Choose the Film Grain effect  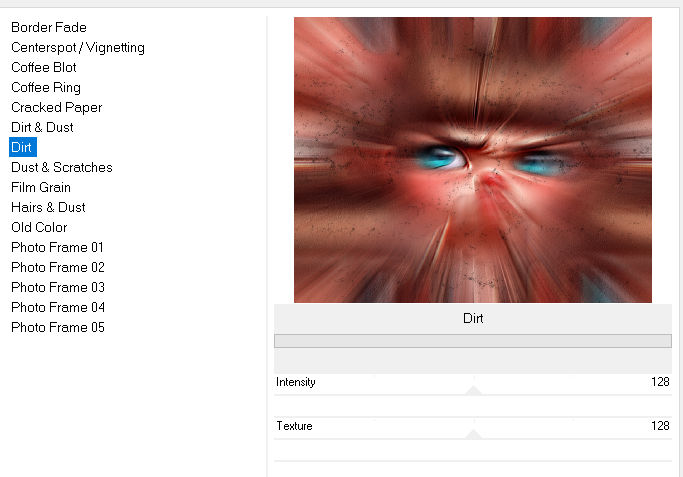point(41,187)
